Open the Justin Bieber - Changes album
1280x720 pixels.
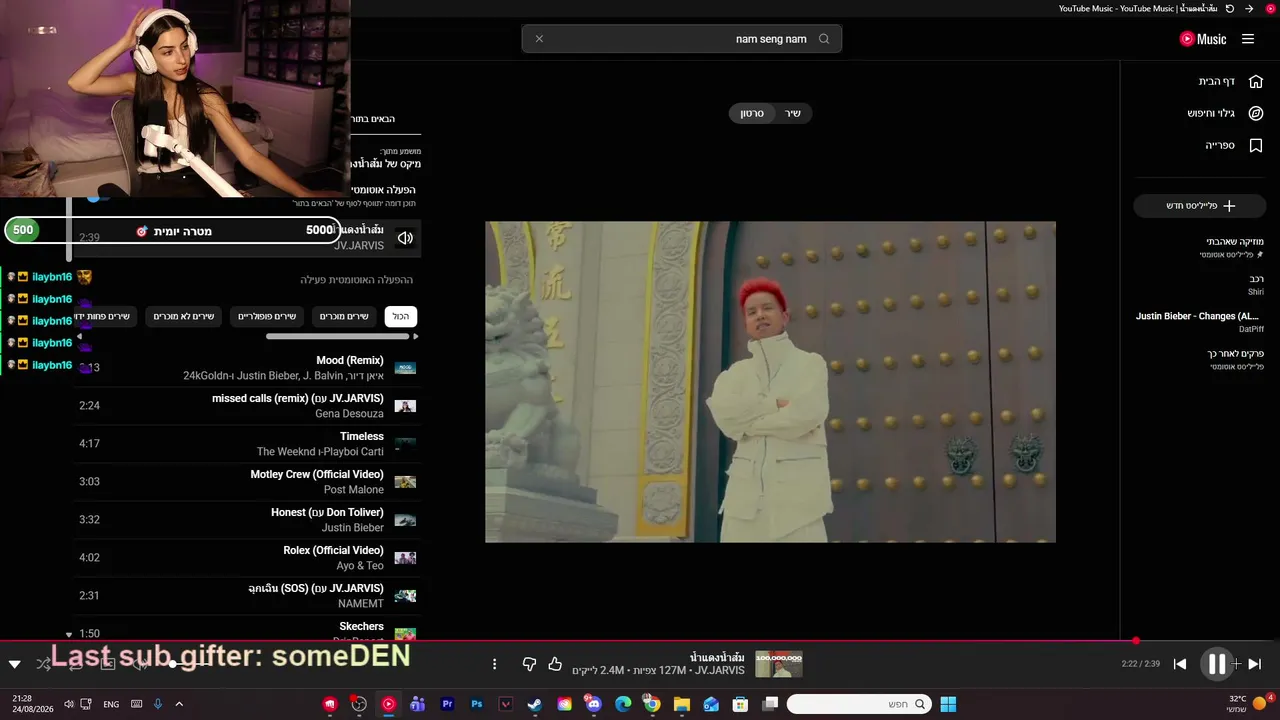[1199, 322]
